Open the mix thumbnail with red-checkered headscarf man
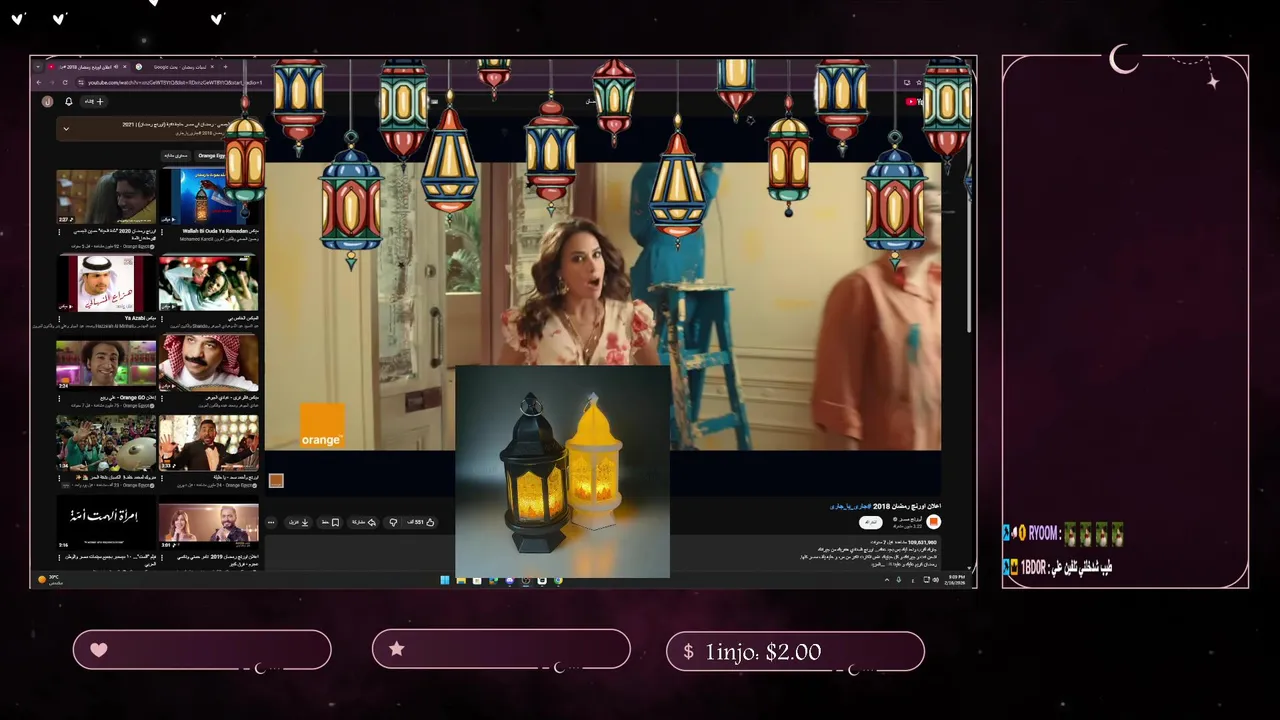 209,362
